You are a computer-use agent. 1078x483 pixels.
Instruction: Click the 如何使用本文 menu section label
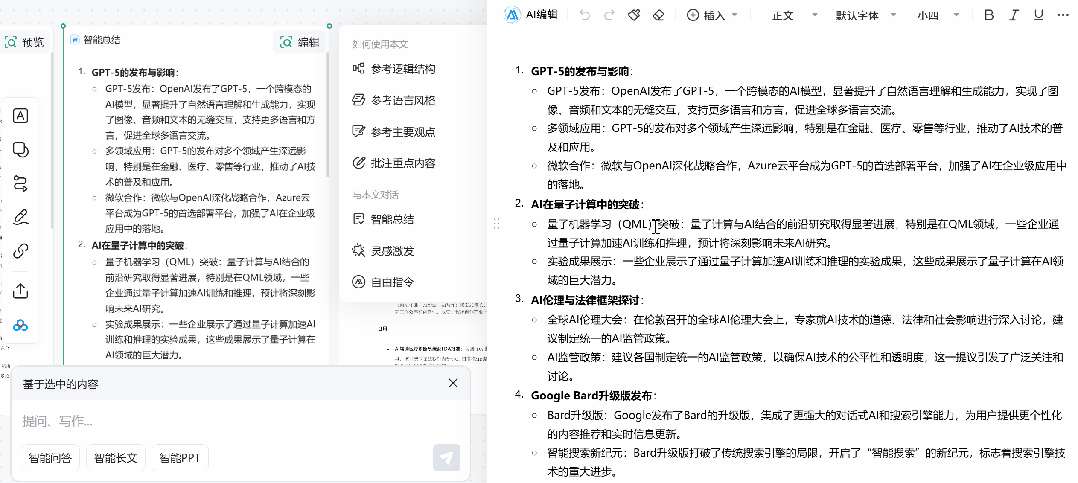point(380,44)
